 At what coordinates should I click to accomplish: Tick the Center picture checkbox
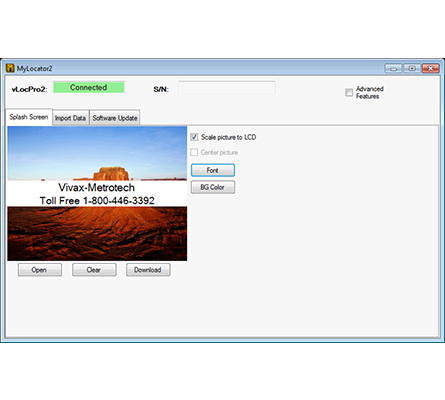pos(194,152)
